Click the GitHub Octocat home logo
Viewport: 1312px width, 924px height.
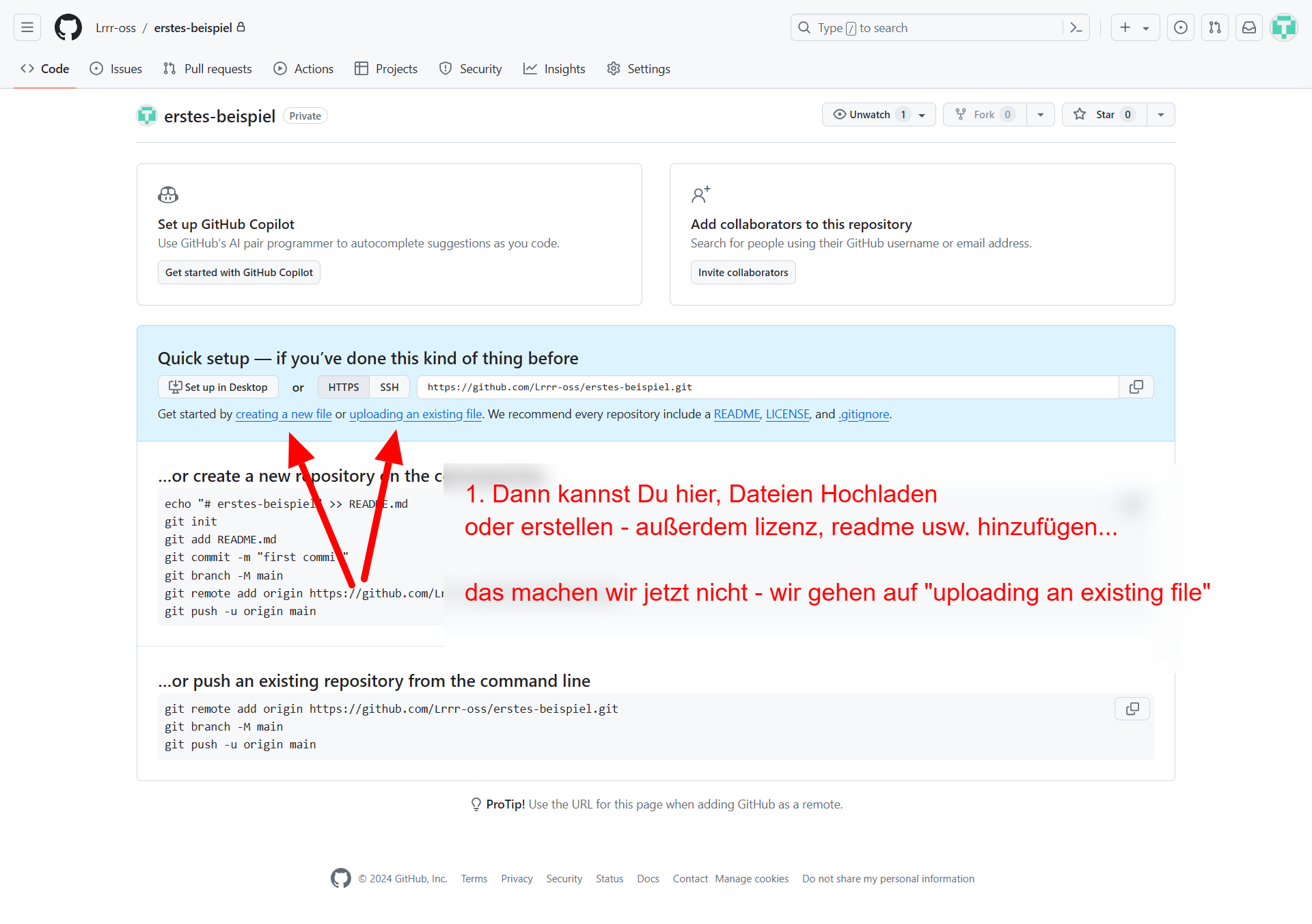tap(68, 27)
